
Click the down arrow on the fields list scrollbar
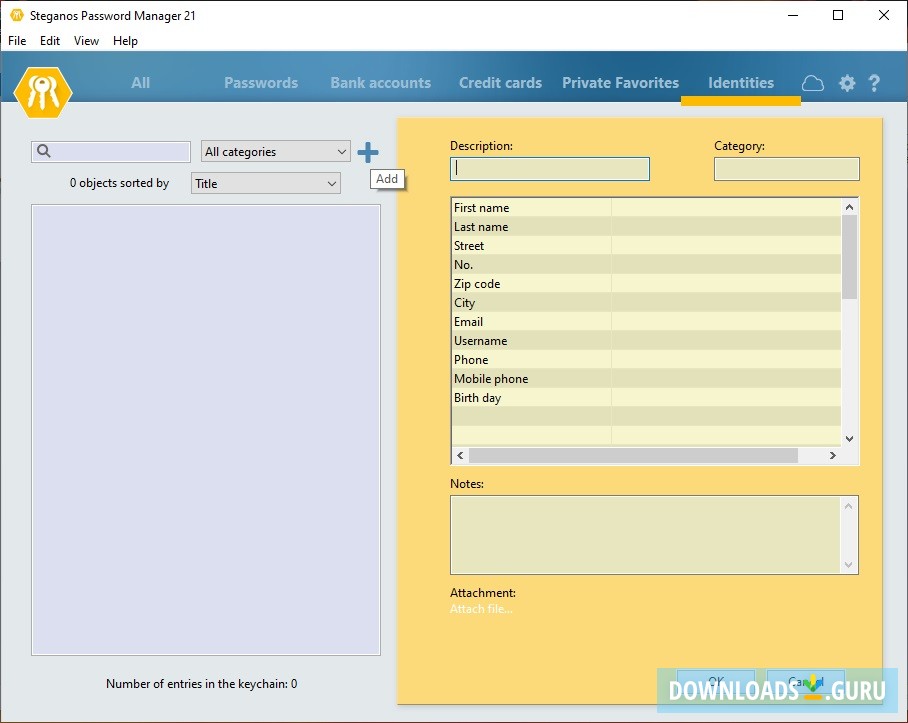click(850, 438)
